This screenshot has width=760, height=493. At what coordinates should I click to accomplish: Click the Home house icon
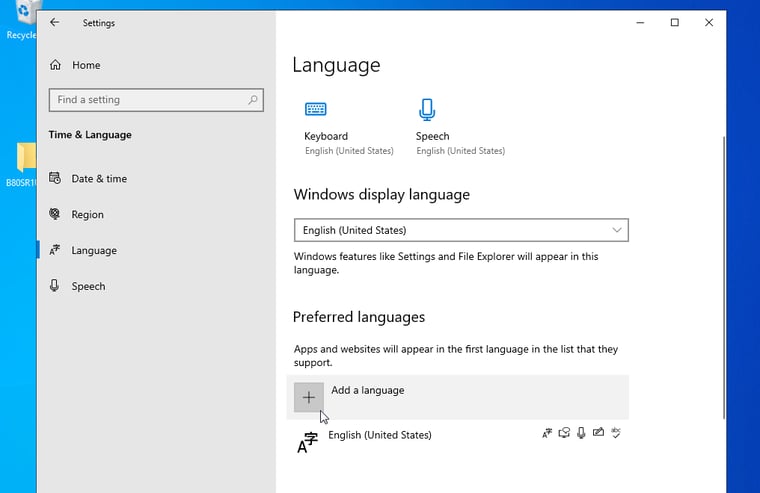coord(55,64)
